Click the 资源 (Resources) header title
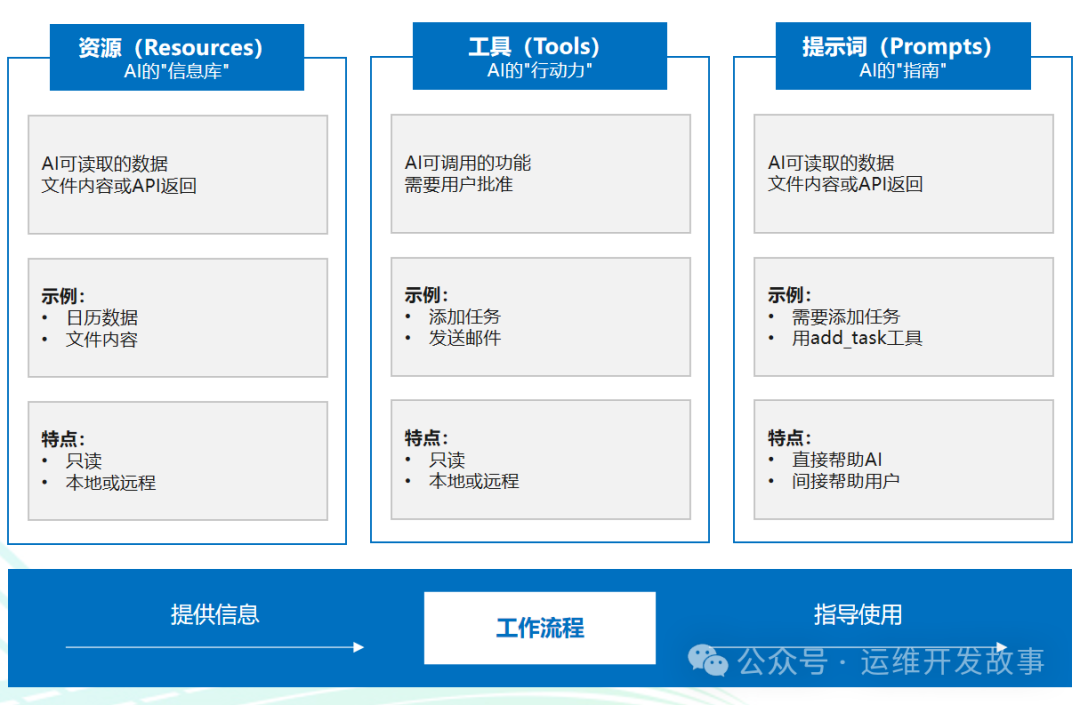 [171, 48]
